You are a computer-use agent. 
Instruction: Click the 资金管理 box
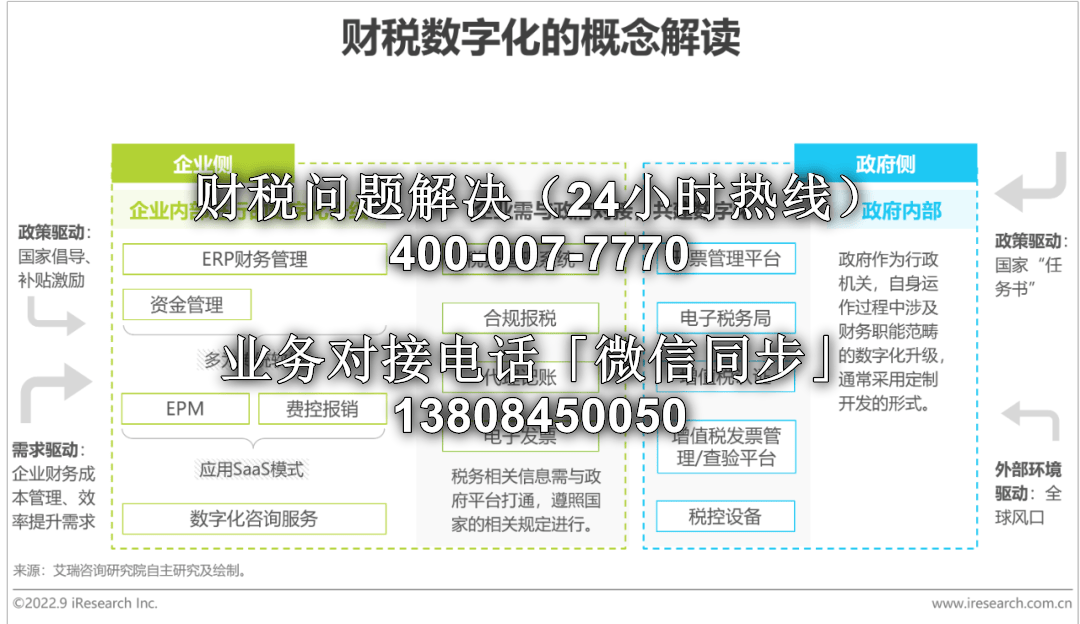pos(187,304)
